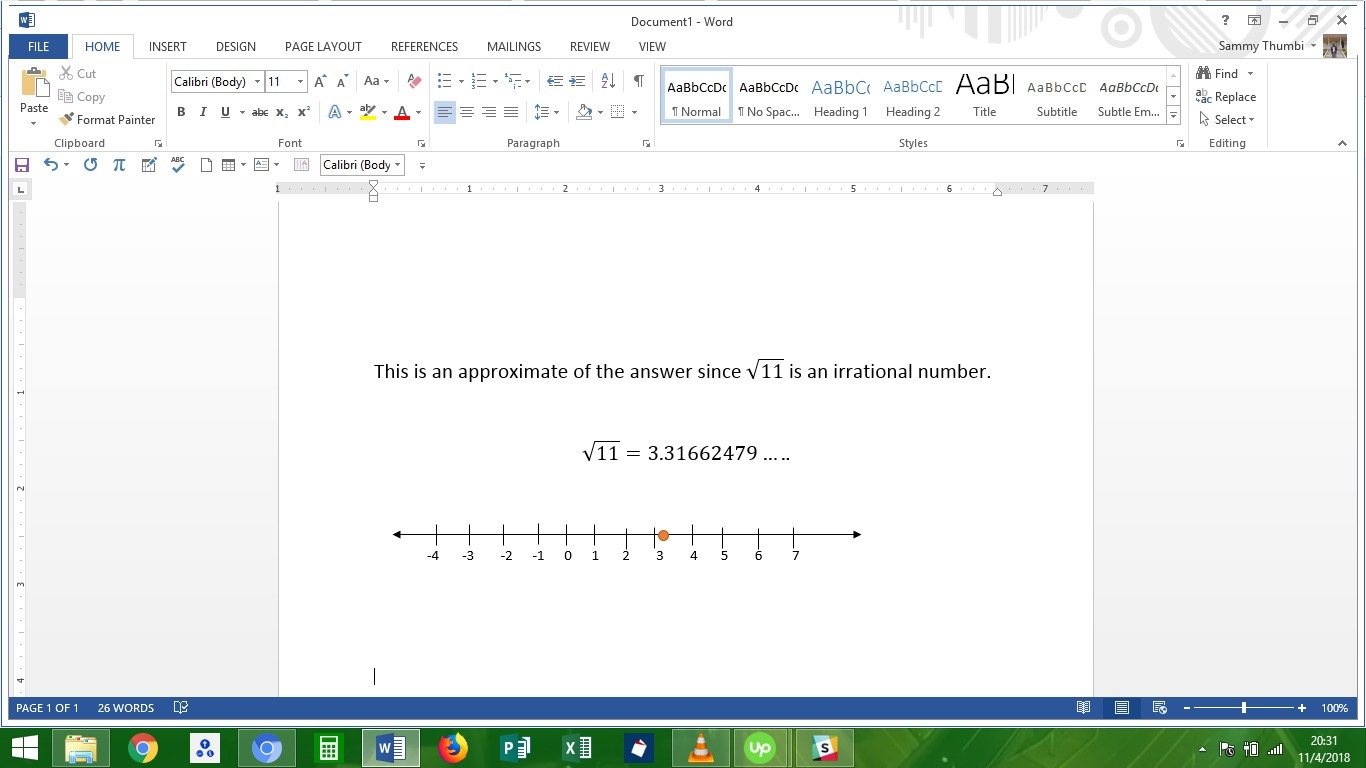The height and width of the screenshot is (768, 1366).
Task: Open the Select dropdown in Editing
Action: [1225, 120]
